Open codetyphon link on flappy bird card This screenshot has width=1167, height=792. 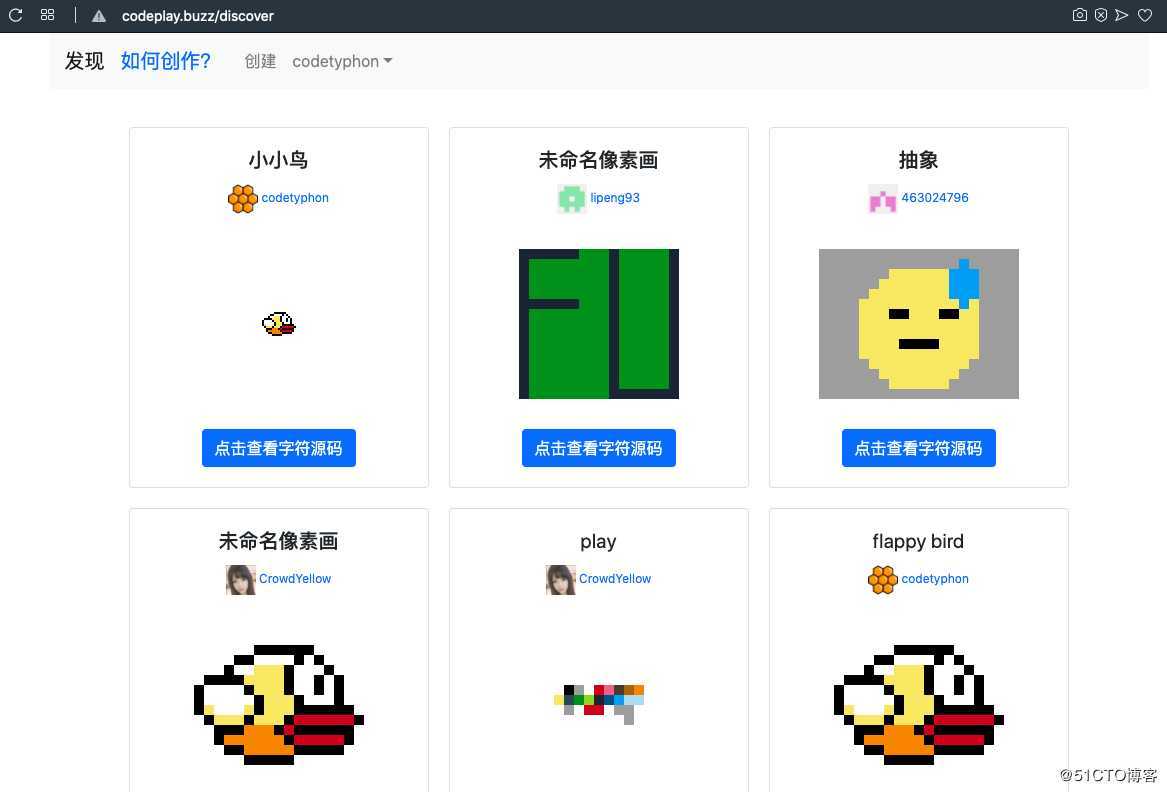tap(935, 579)
